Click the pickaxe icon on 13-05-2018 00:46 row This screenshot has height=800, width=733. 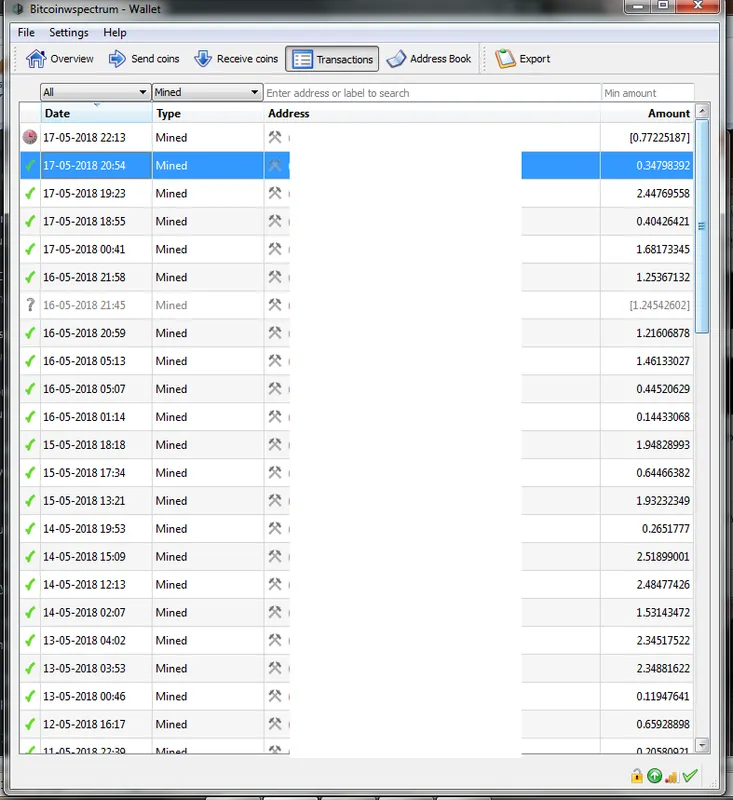tap(275, 695)
